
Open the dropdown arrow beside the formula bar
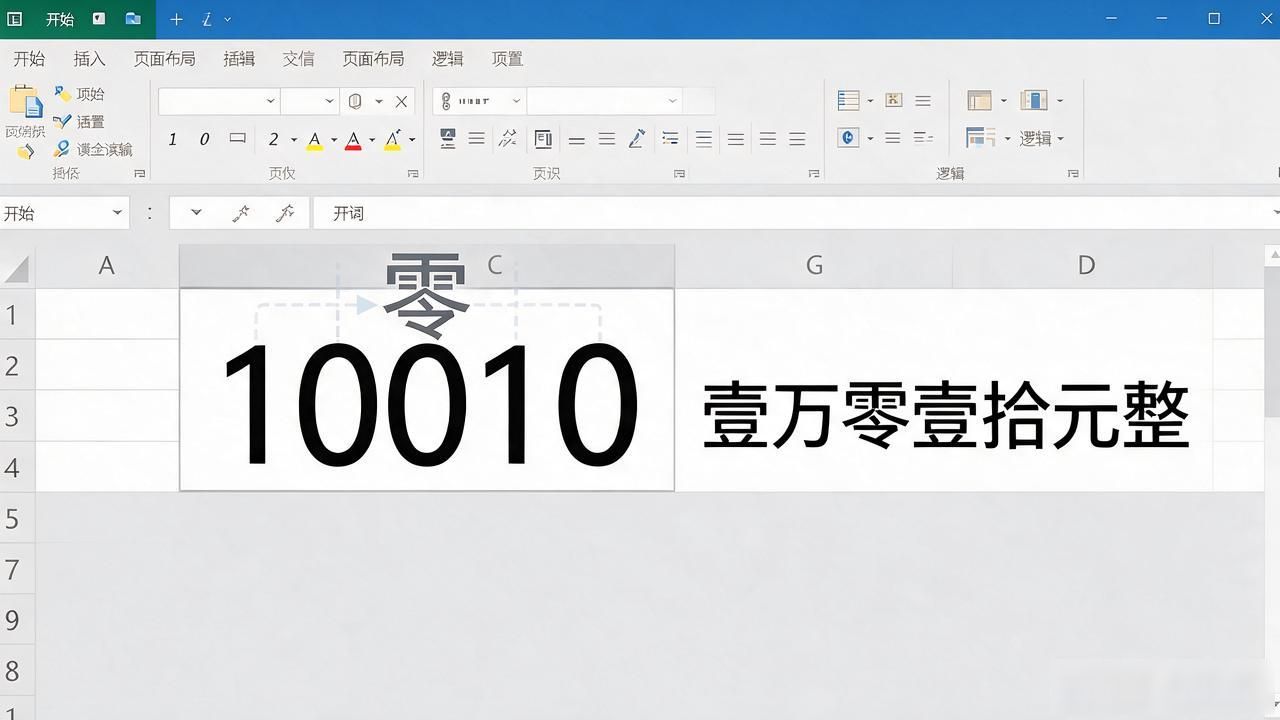(x=196, y=213)
